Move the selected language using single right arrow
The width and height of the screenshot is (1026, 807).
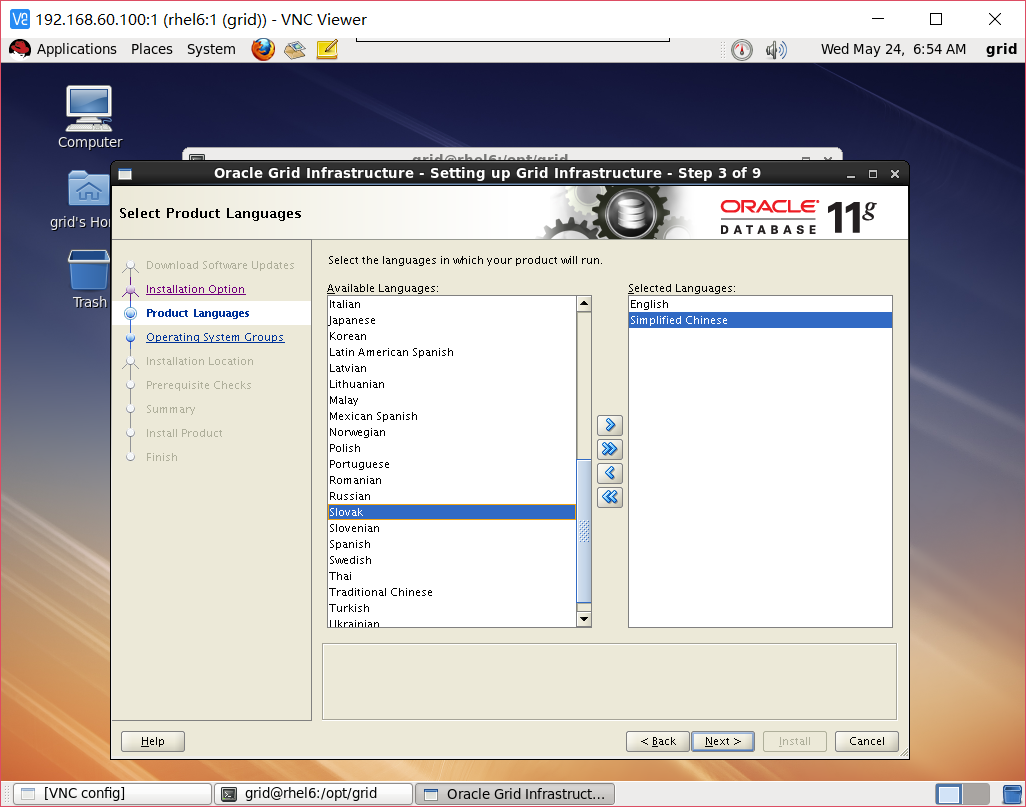[x=609, y=424]
